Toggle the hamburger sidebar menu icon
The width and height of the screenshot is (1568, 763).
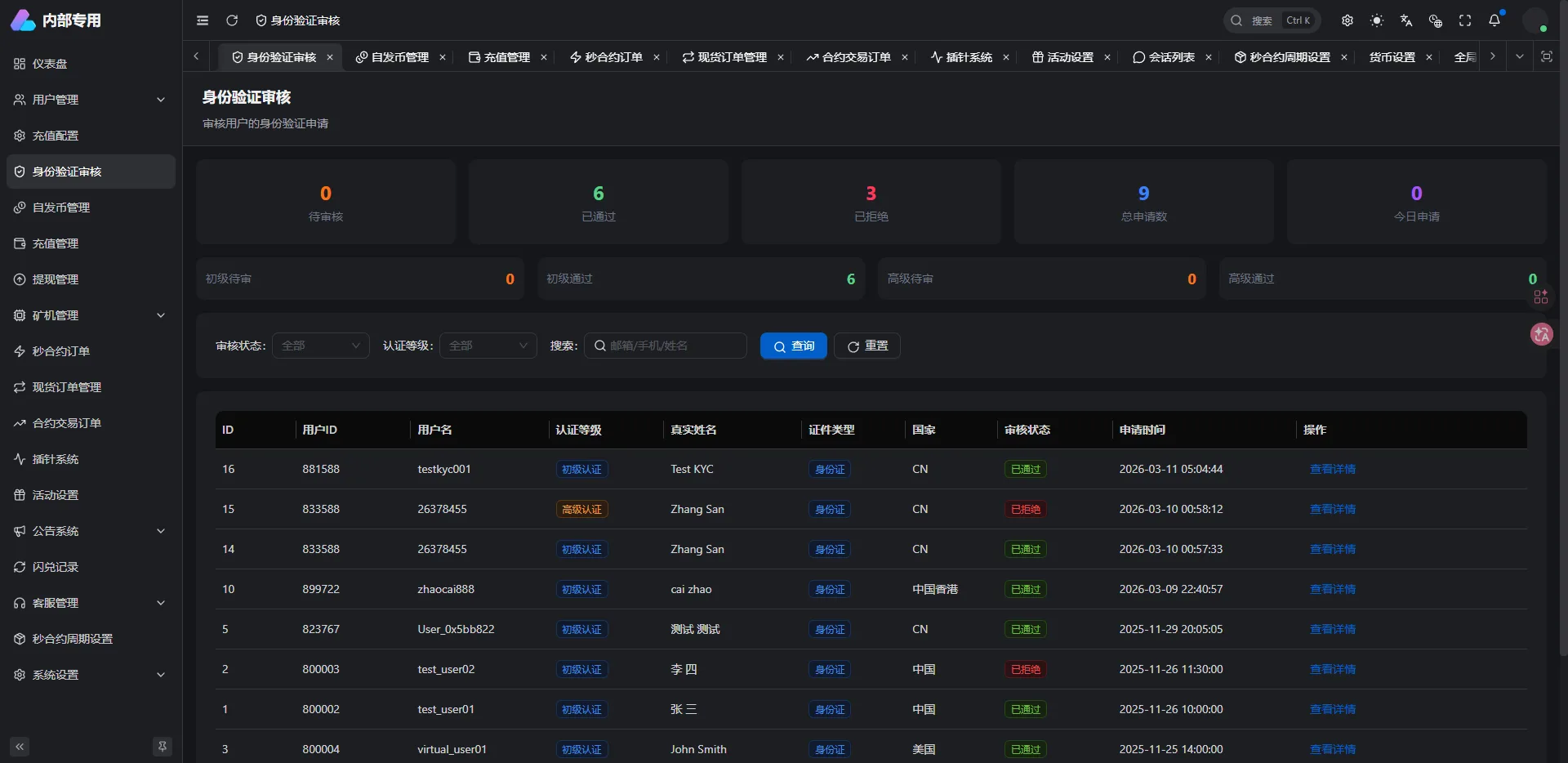click(x=203, y=20)
